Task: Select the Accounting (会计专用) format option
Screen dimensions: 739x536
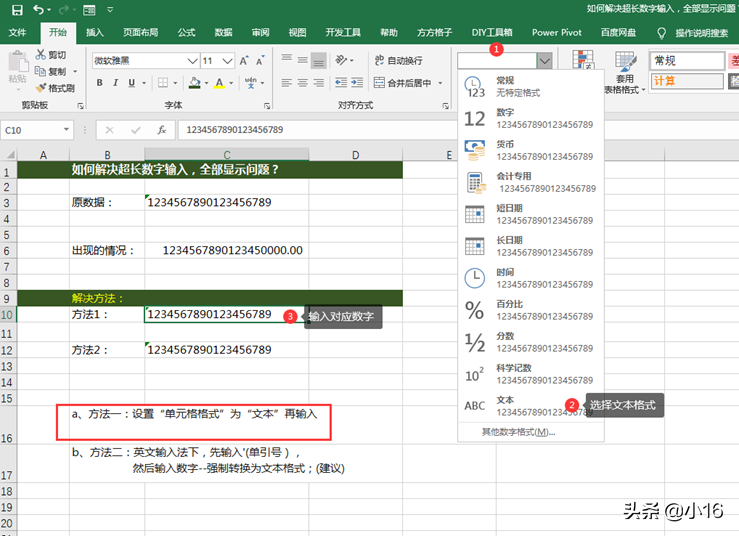Action: (531, 182)
